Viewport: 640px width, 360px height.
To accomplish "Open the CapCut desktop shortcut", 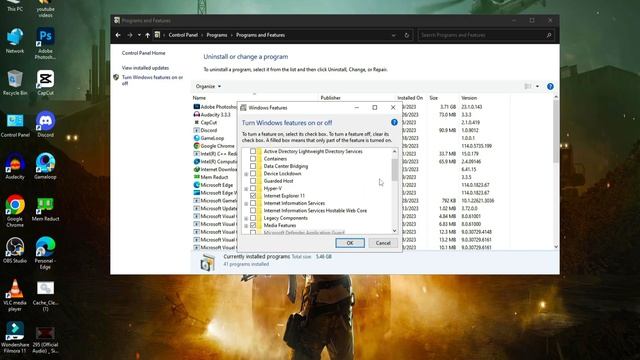I will click(45, 82).
